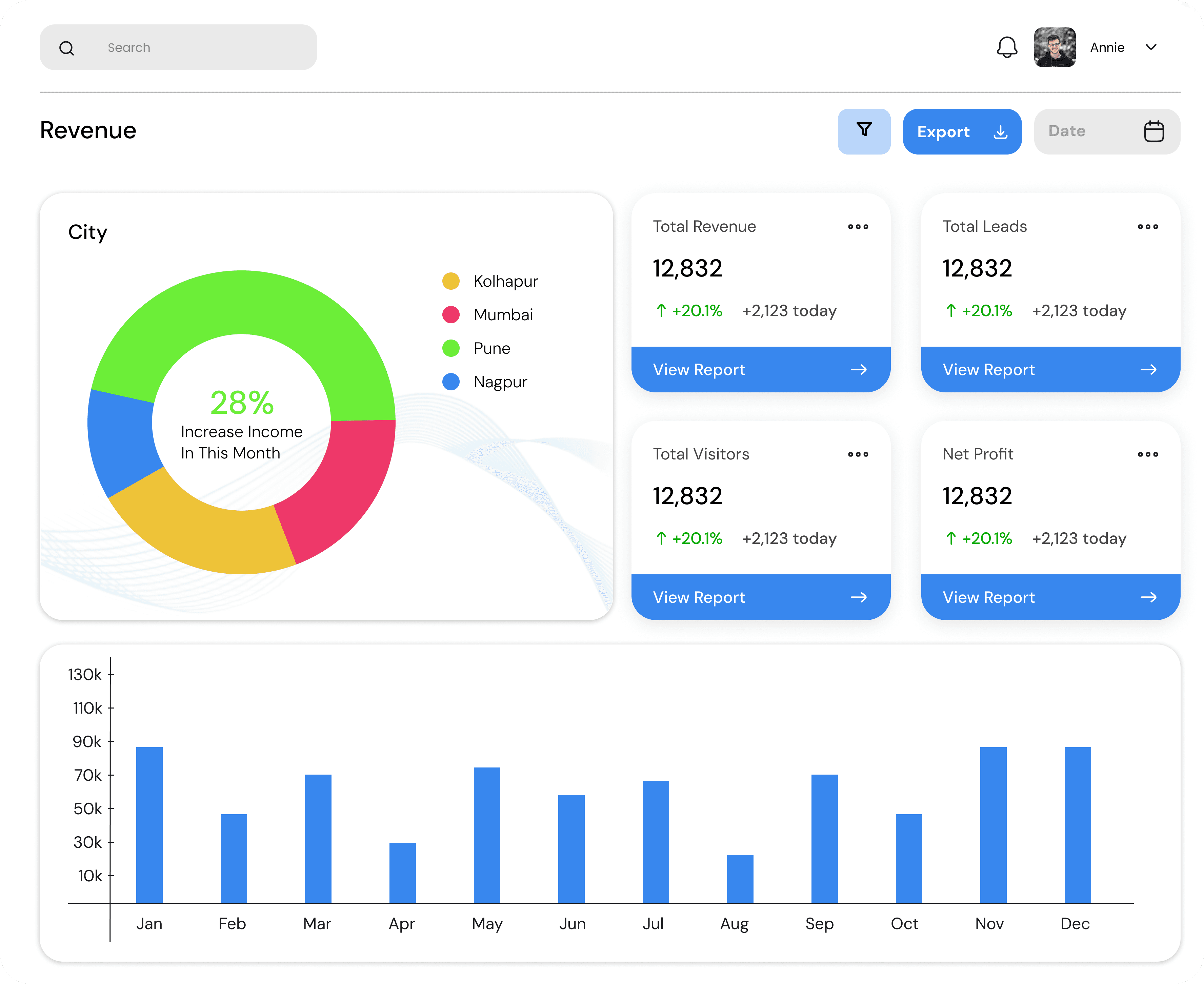The width and height of the screenshot is (1204, 984).
Task: Select the Mumbai legend entry
Action: pyautogui.click(x=502, y=314)
